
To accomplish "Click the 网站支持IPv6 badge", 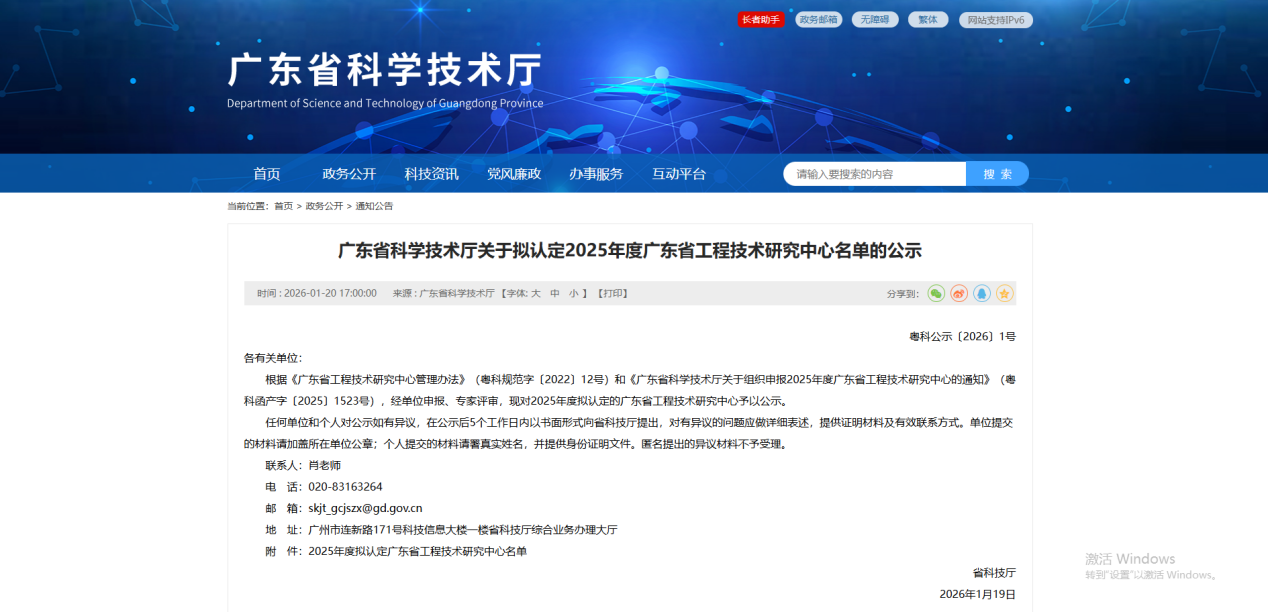I will (x=995, y=19).
